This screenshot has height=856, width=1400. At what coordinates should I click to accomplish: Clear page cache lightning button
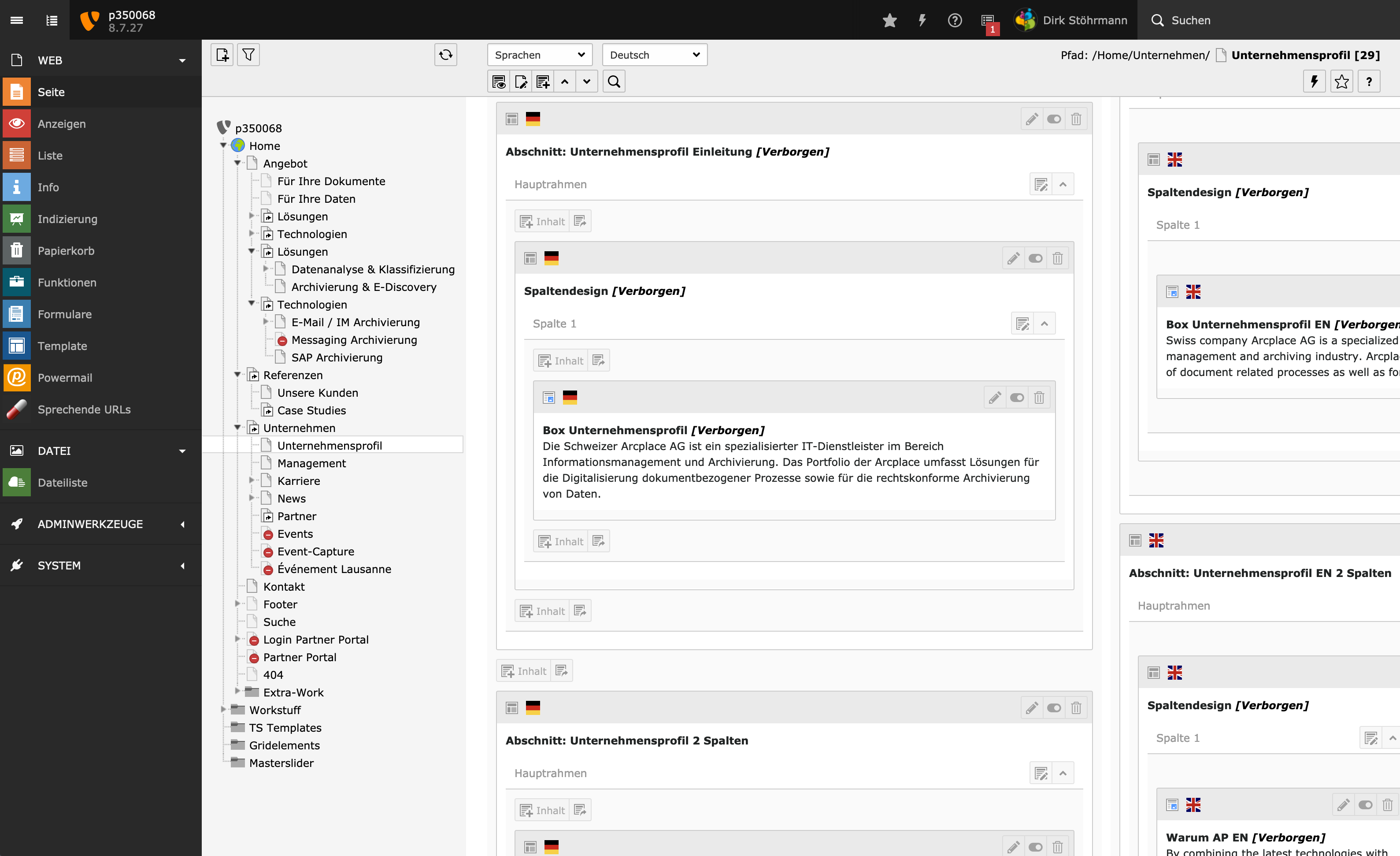pos(1314,81)
